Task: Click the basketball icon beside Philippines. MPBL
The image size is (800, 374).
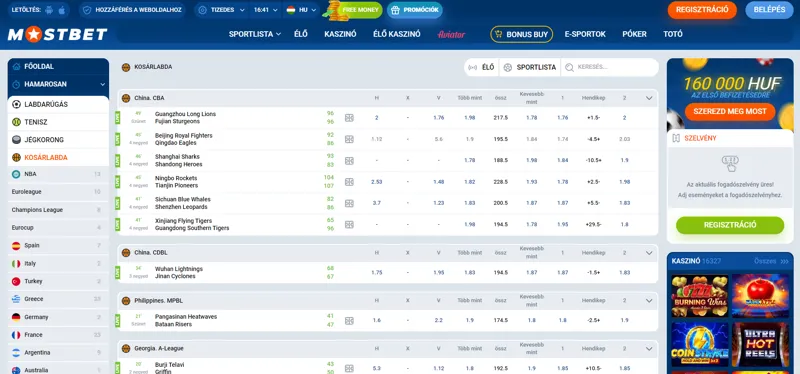Action: pyautogui.click(x=126, y=301)
